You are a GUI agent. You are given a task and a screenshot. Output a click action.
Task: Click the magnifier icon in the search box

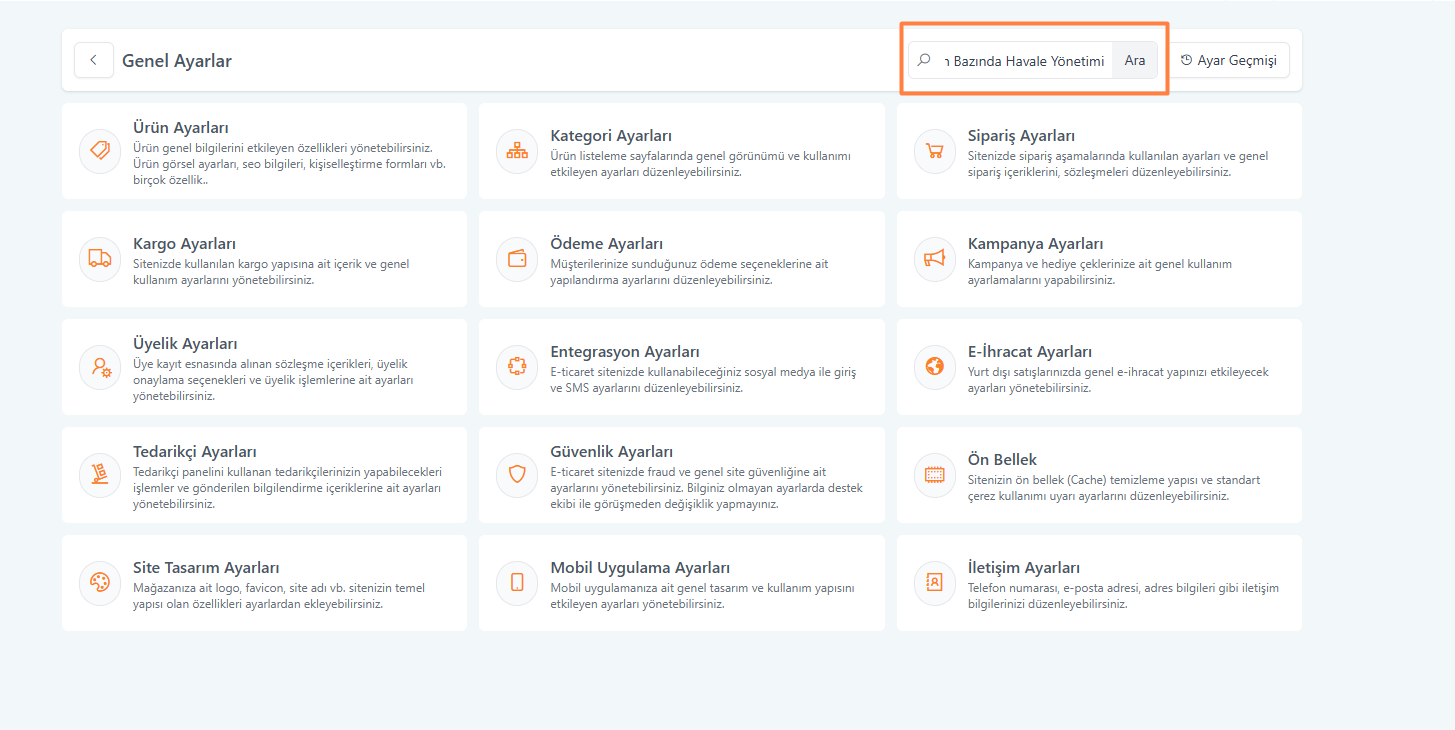point(925,60)
